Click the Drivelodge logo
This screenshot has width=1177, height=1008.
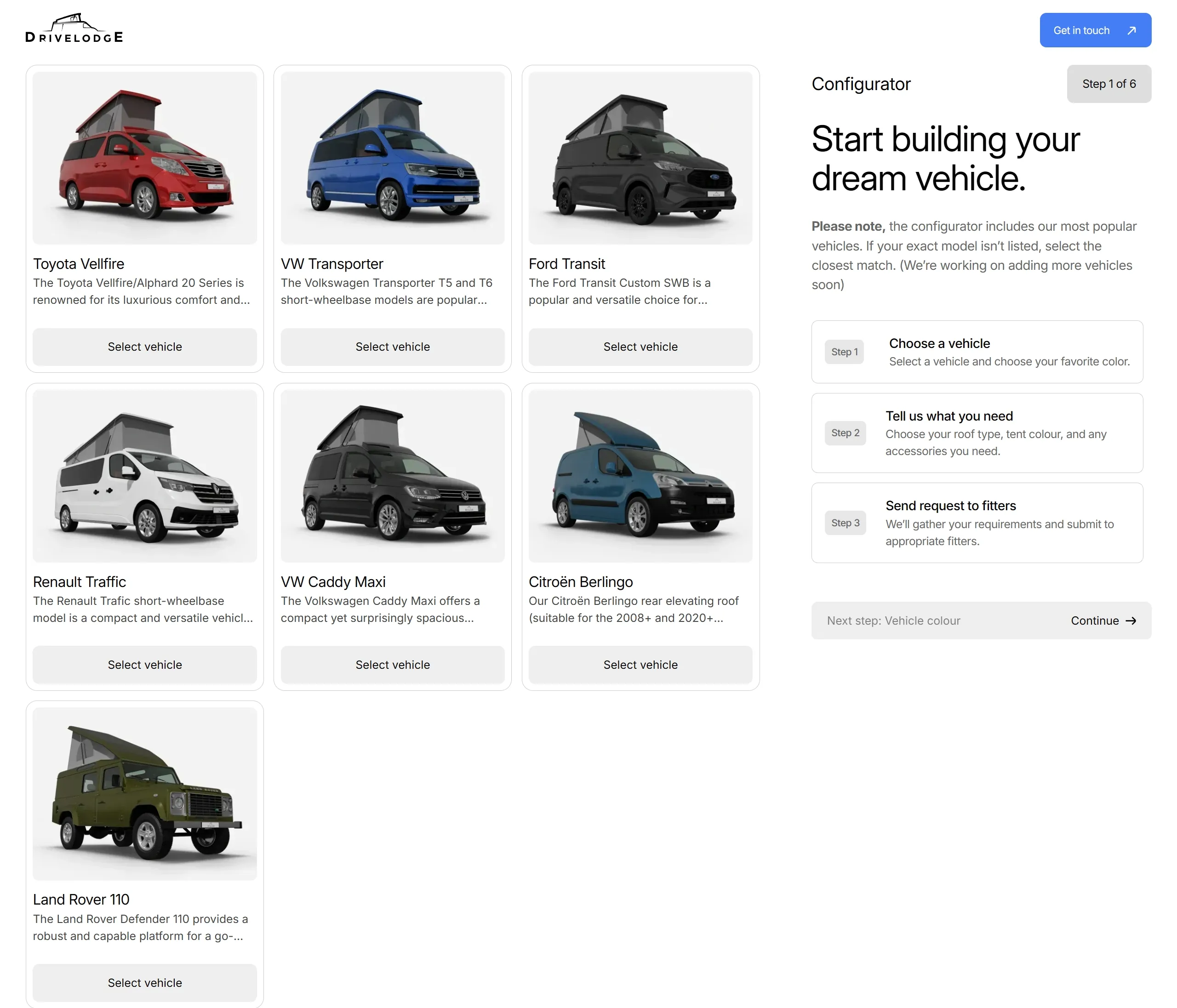[74, 29]
